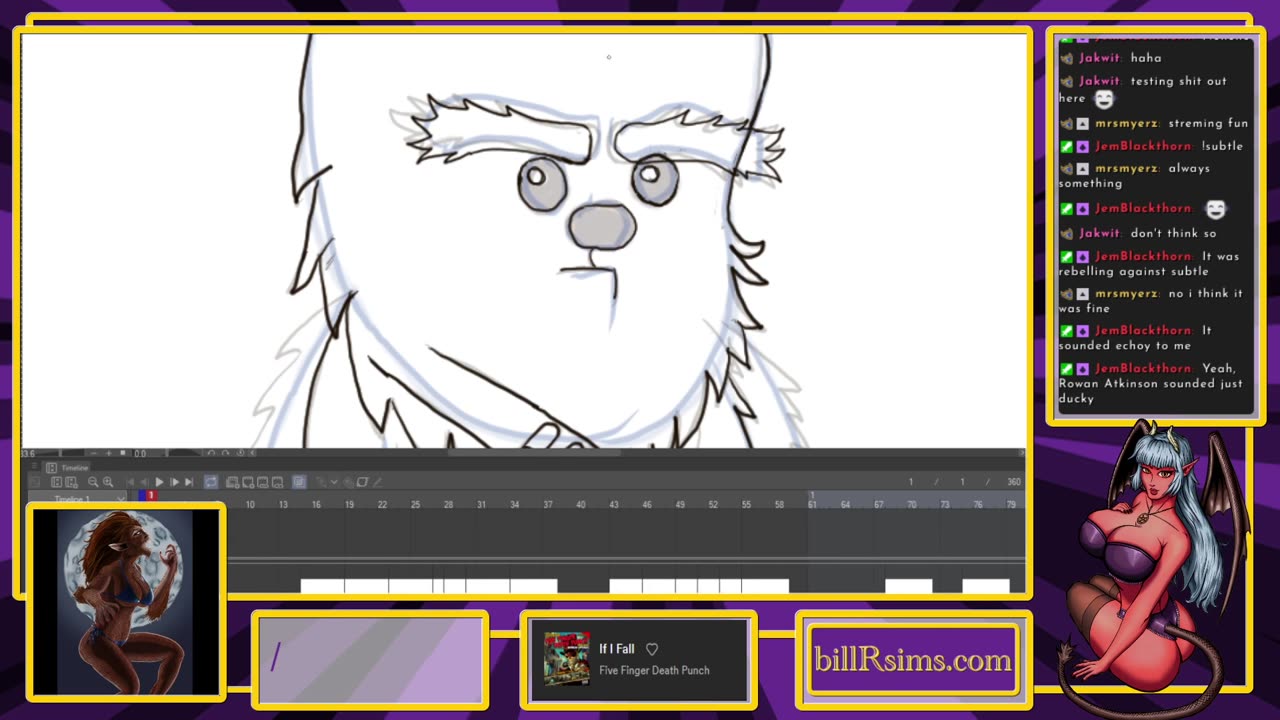This screenshot has width=1280, height=720.
Task: Click the canvas horizontal scrollbar
Action: coord(535,453)
